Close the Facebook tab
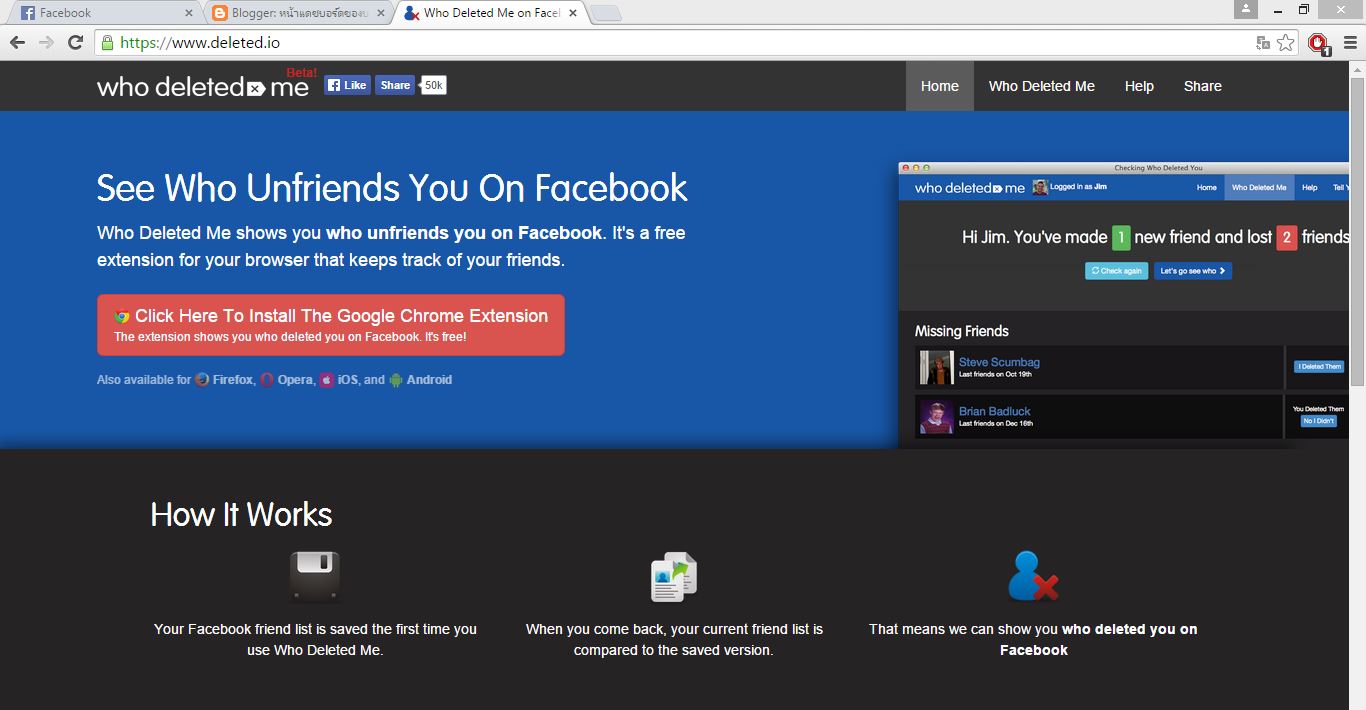This screenshot has width=1366, height=710. pos(189,13)
